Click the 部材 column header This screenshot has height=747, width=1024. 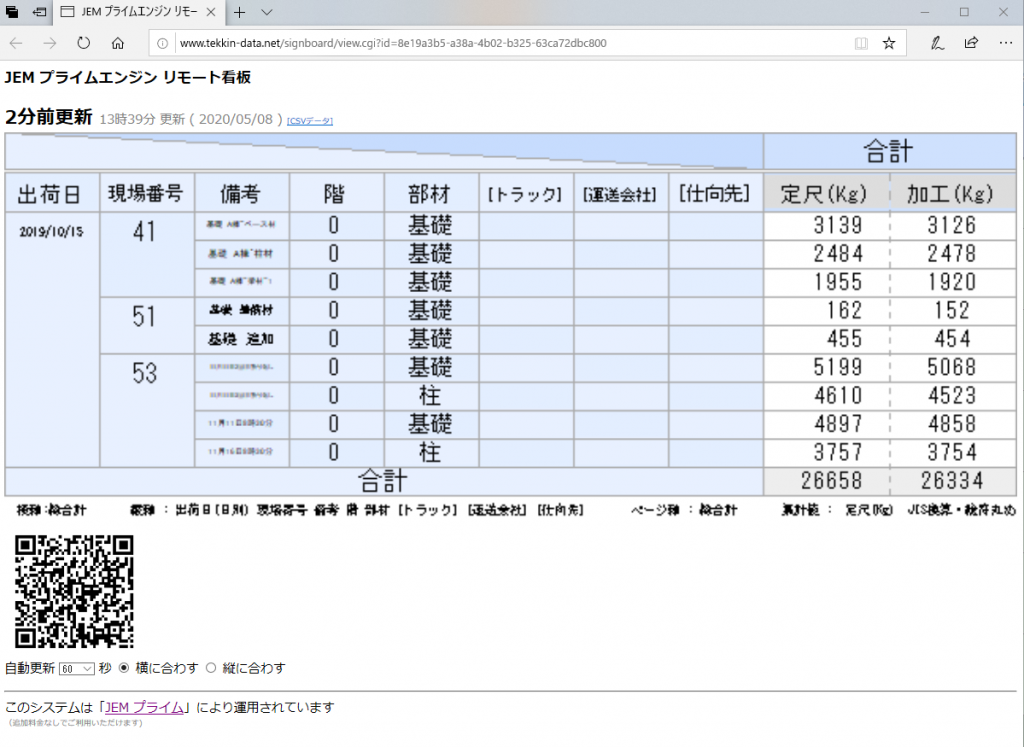pos(431,193)
